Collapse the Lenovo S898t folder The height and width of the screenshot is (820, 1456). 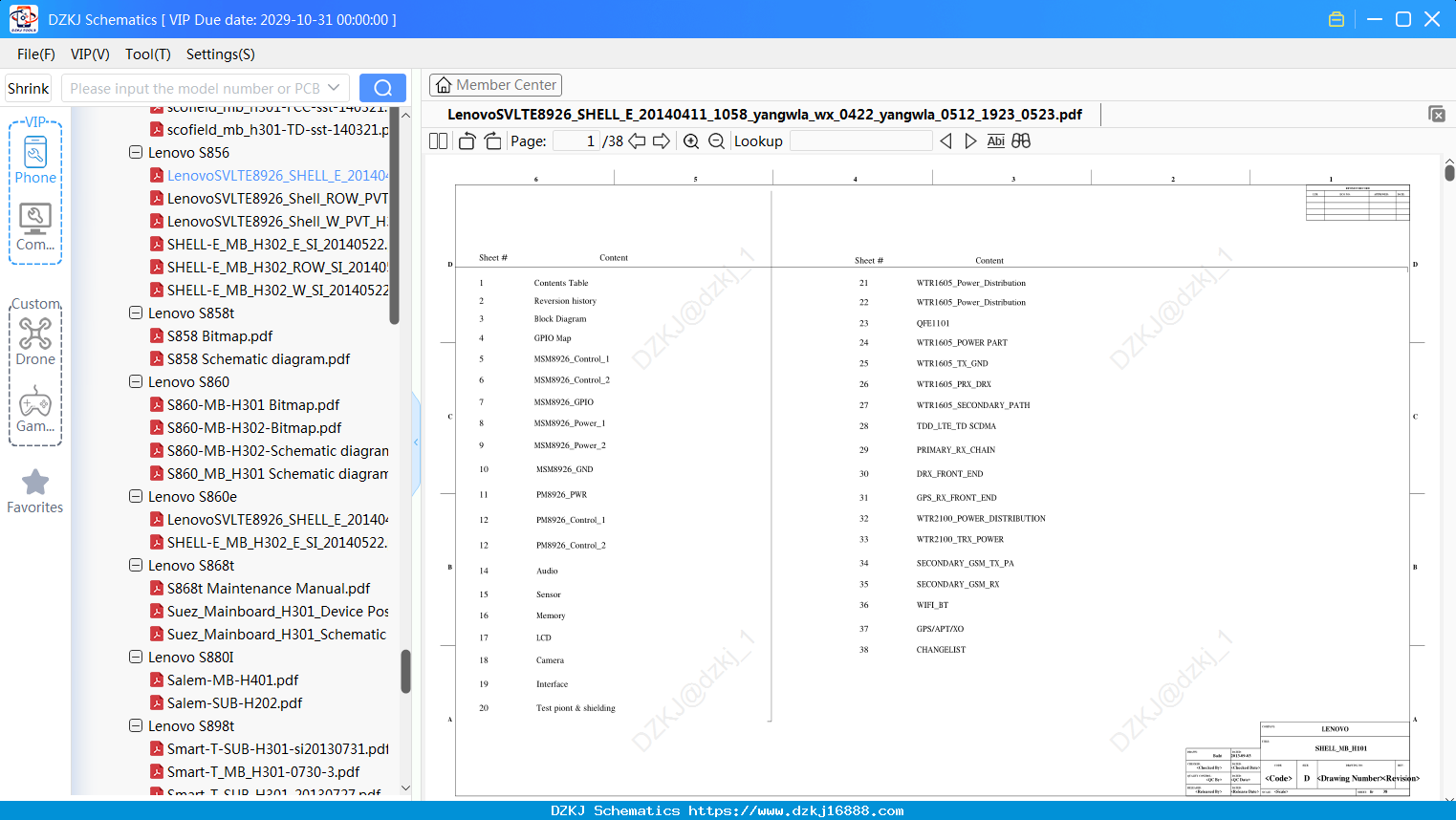[x=136, y=726]
